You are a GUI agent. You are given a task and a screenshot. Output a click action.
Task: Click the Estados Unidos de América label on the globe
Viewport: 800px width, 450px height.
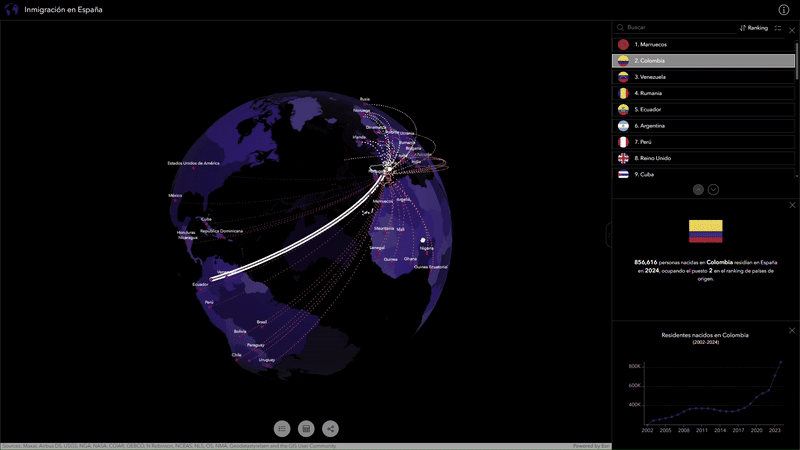click(193, 163)
